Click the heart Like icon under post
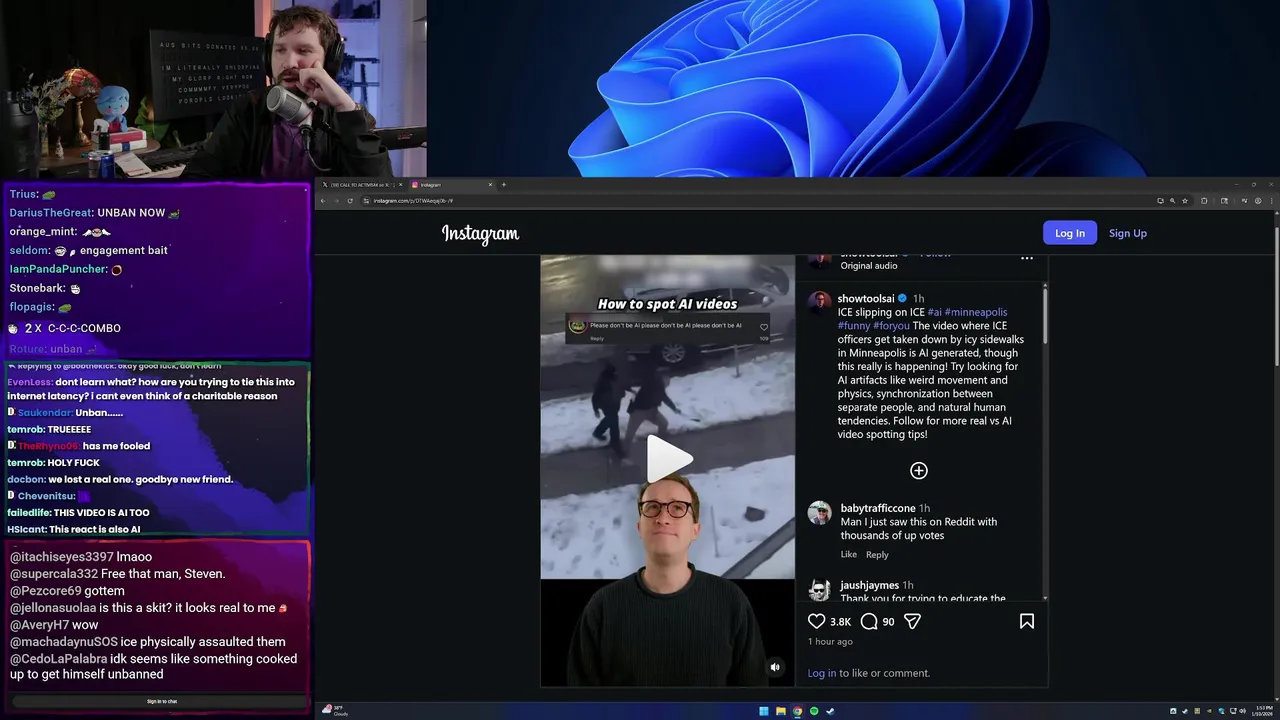1280x720 pixels. pyautogui.click(x=817, y=621)
